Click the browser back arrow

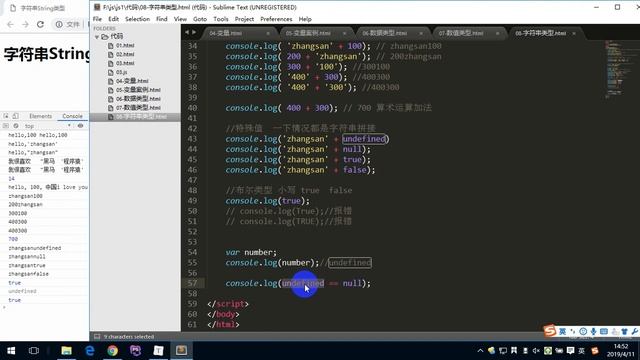click(x=10, y=24)
